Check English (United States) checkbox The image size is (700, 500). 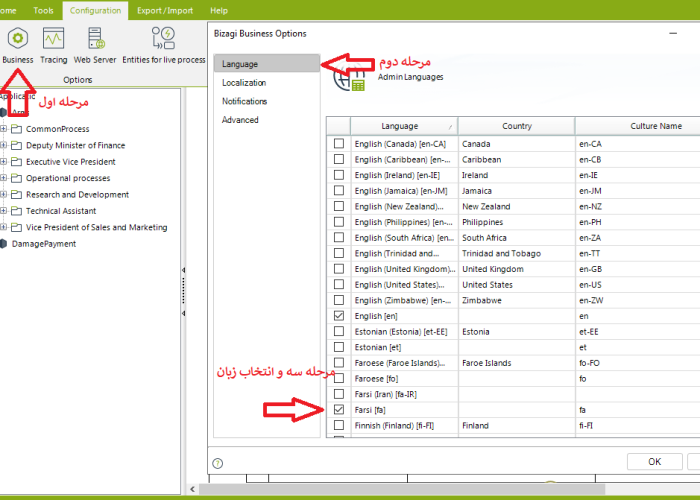pyautogui.click(x=339, y=284)
